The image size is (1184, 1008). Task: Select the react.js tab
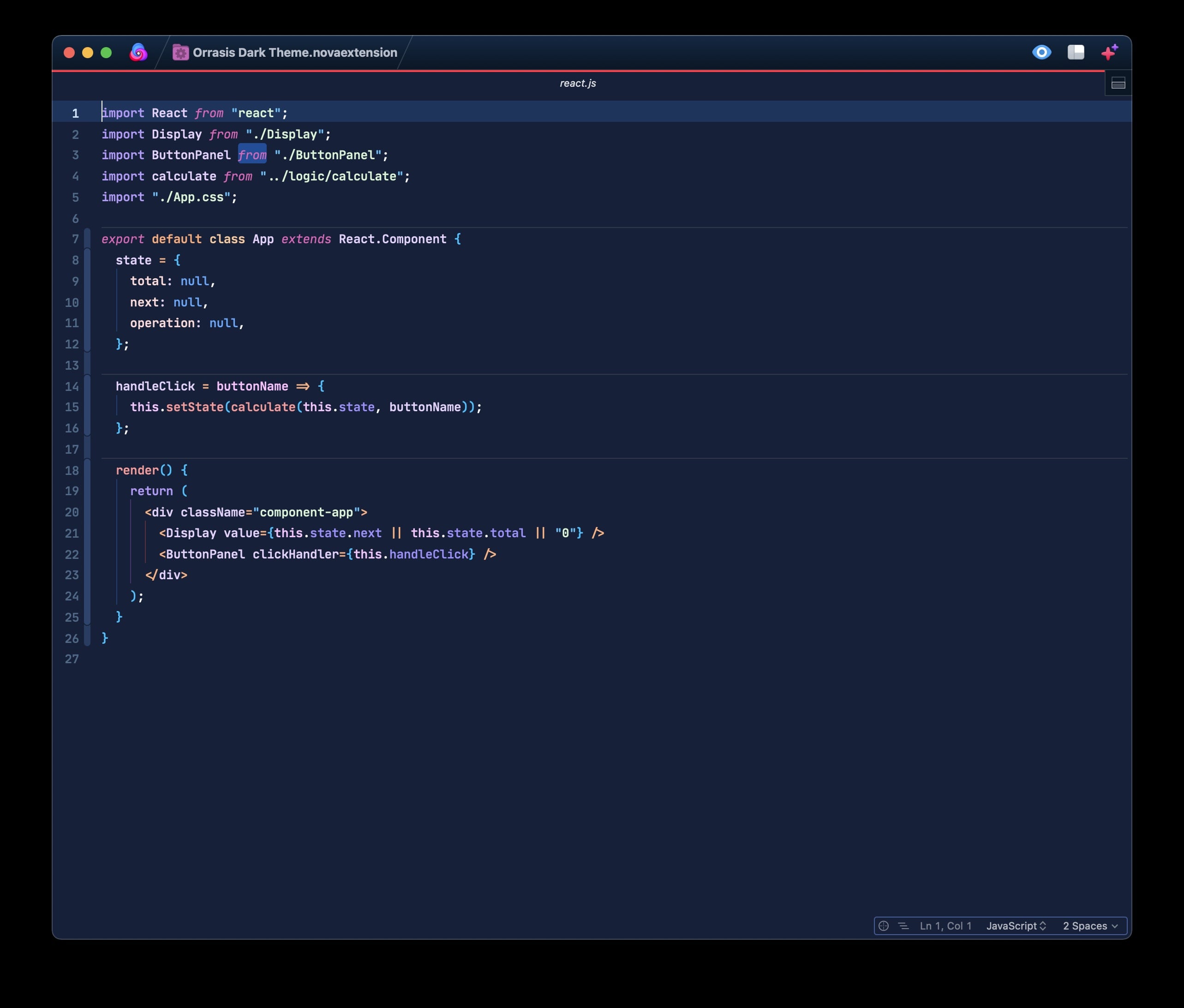pos(577,84)
